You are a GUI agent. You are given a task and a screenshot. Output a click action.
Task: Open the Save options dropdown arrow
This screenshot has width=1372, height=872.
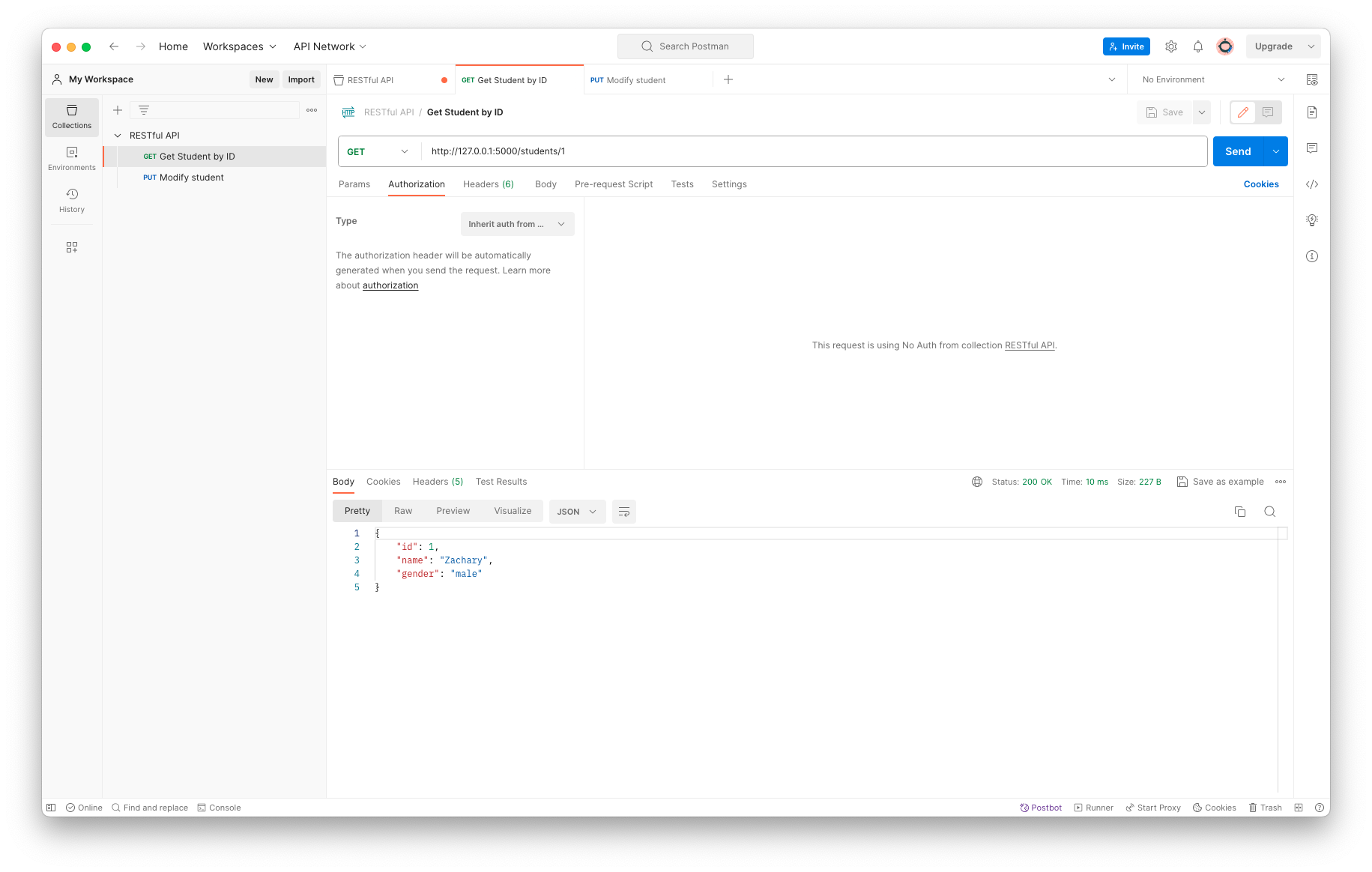click(x=1202, y=112)
